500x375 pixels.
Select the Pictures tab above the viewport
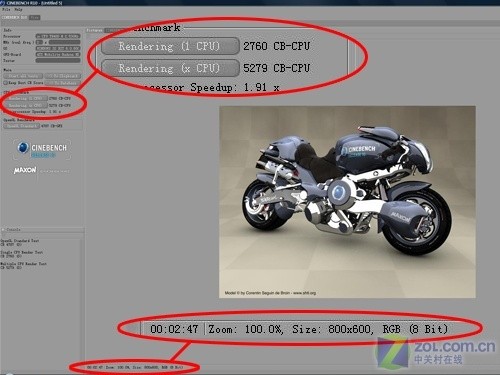click(x=95, y=30)
